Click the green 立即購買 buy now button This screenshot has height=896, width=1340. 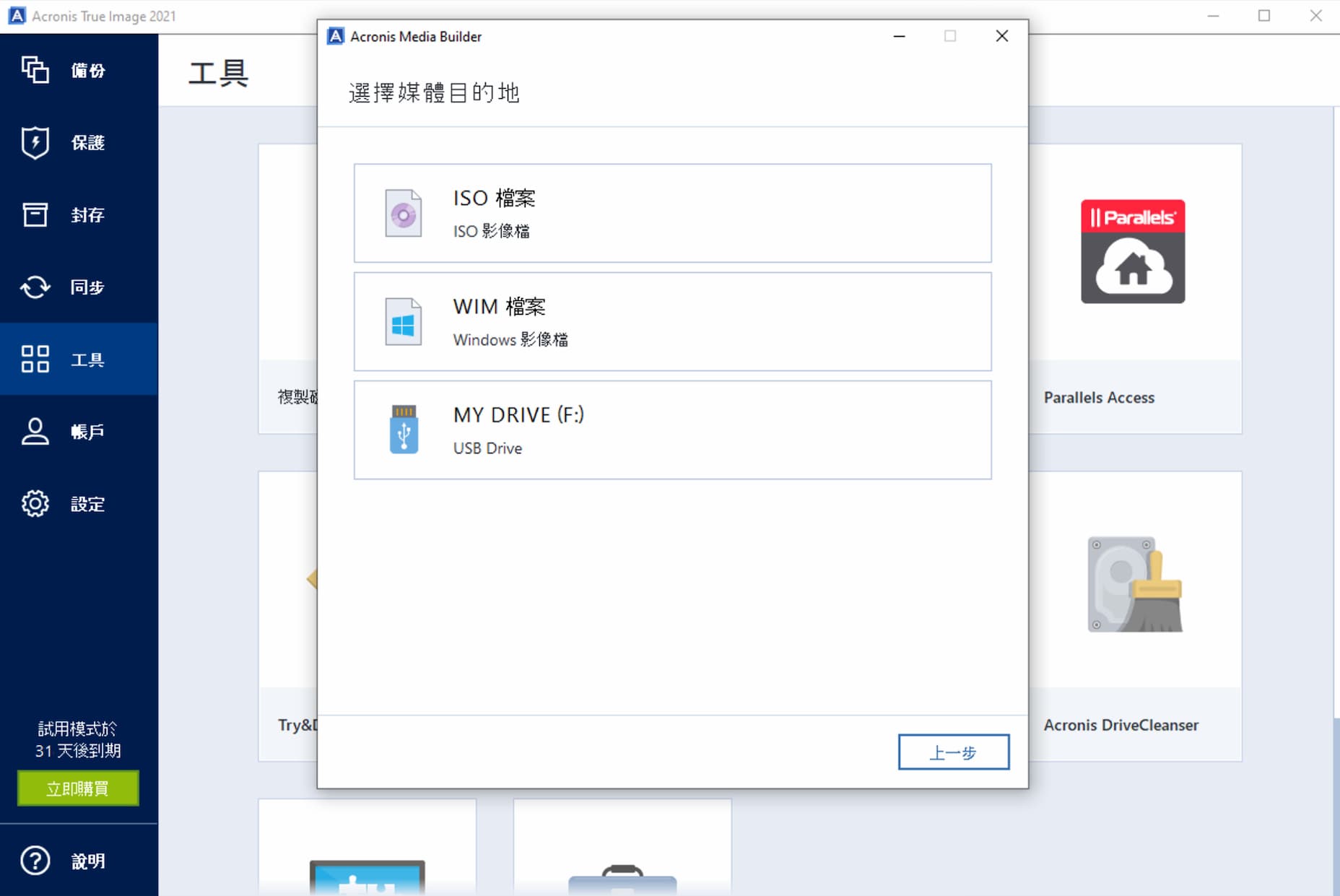[x=78, y=788]
